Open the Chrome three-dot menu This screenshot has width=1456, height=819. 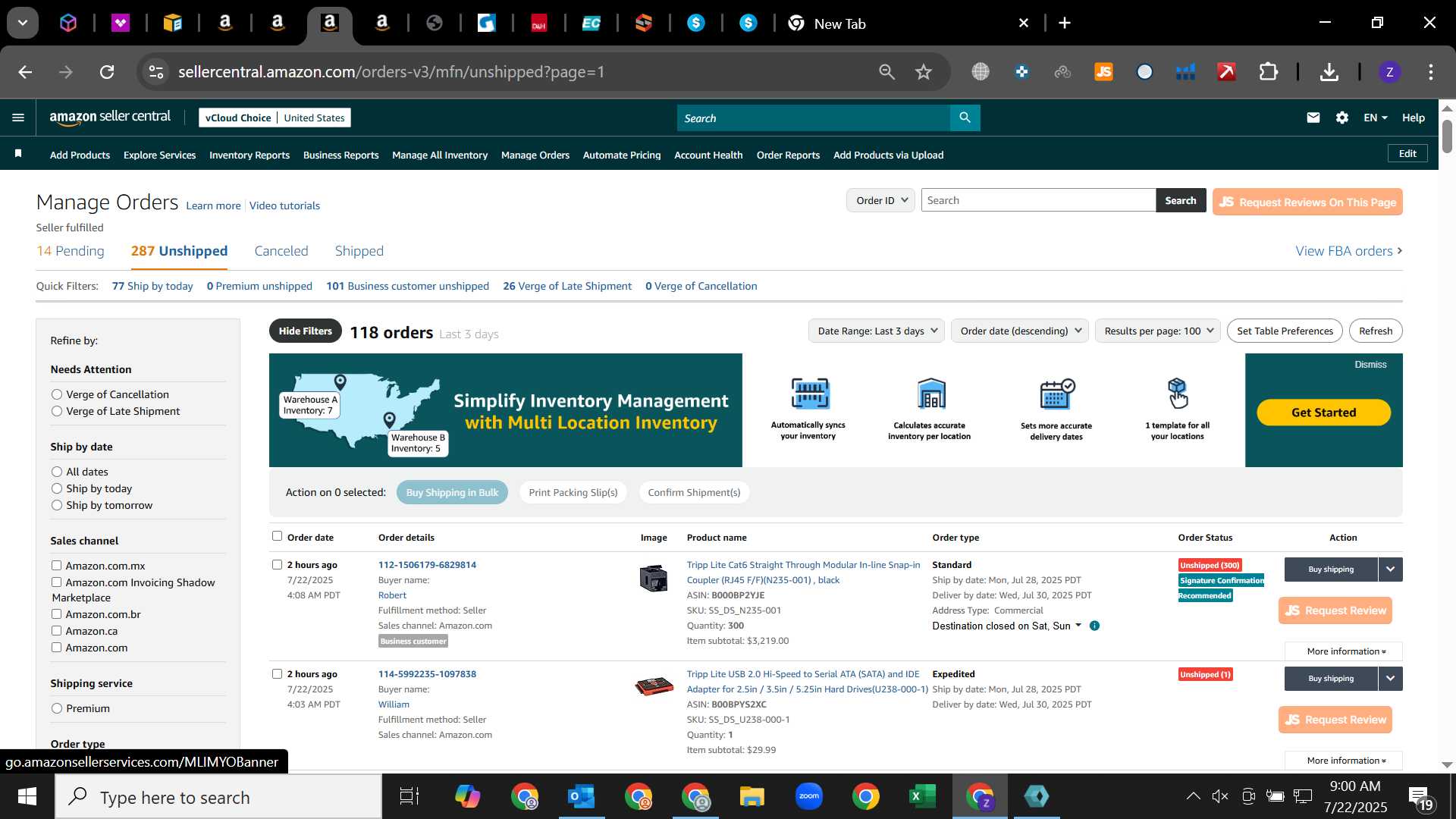click(1430, 72)
